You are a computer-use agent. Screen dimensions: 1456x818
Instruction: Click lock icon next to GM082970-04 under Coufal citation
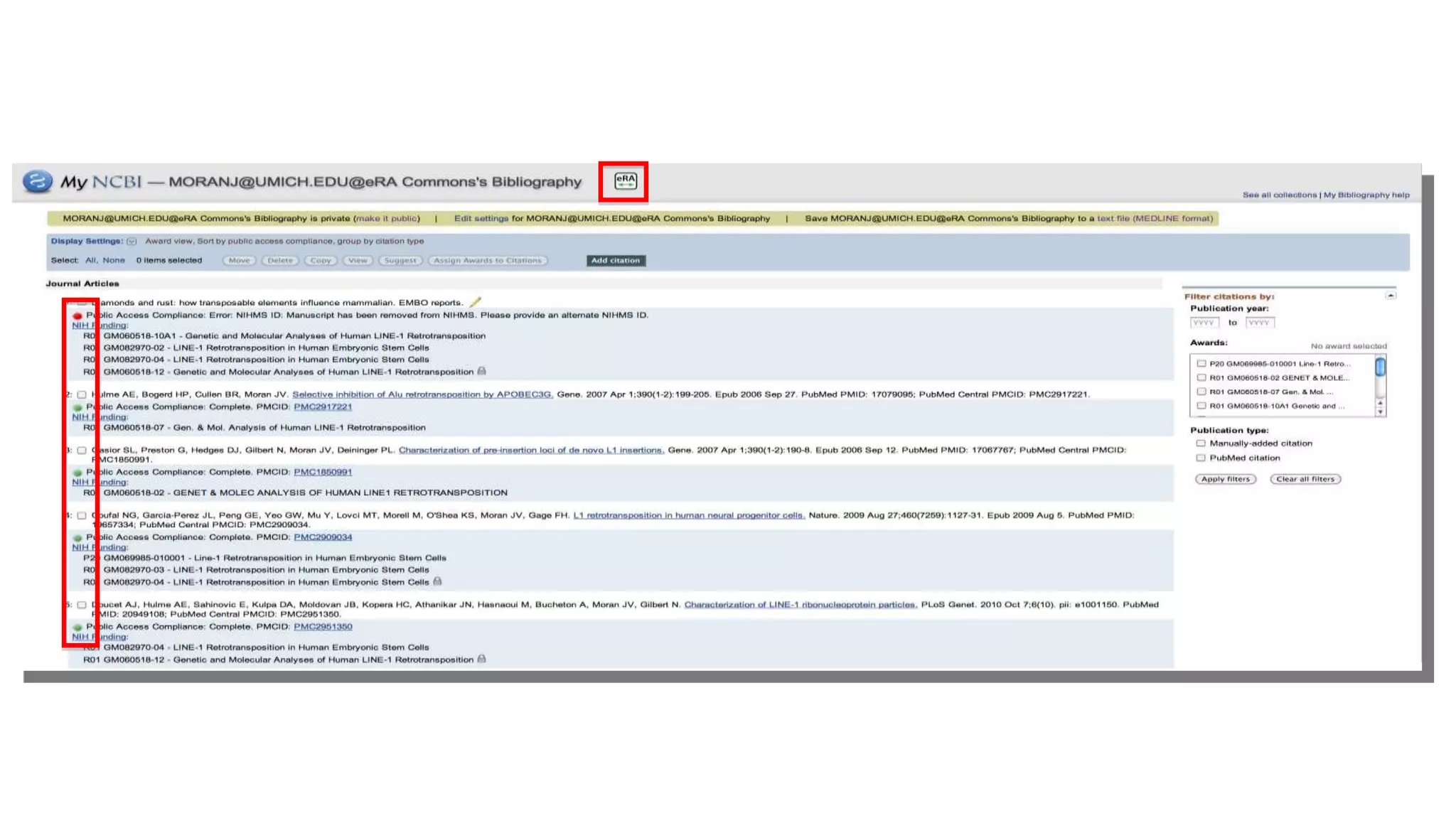point(438,581)
